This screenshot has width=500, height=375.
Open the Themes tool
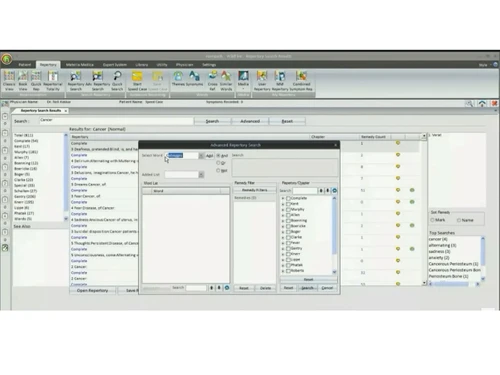(x=178, y=79)
